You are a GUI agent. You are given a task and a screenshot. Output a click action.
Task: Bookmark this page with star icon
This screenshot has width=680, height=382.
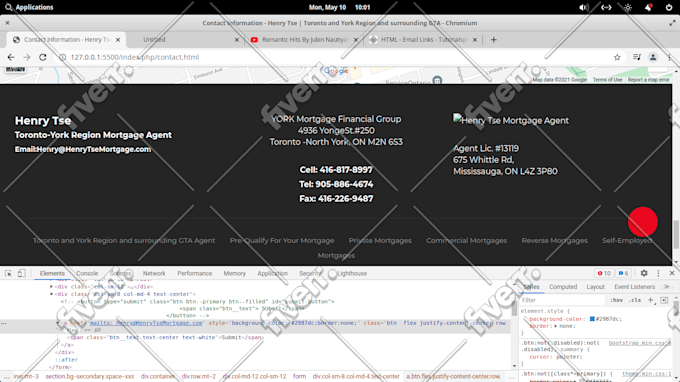click(x=617, y=57)
